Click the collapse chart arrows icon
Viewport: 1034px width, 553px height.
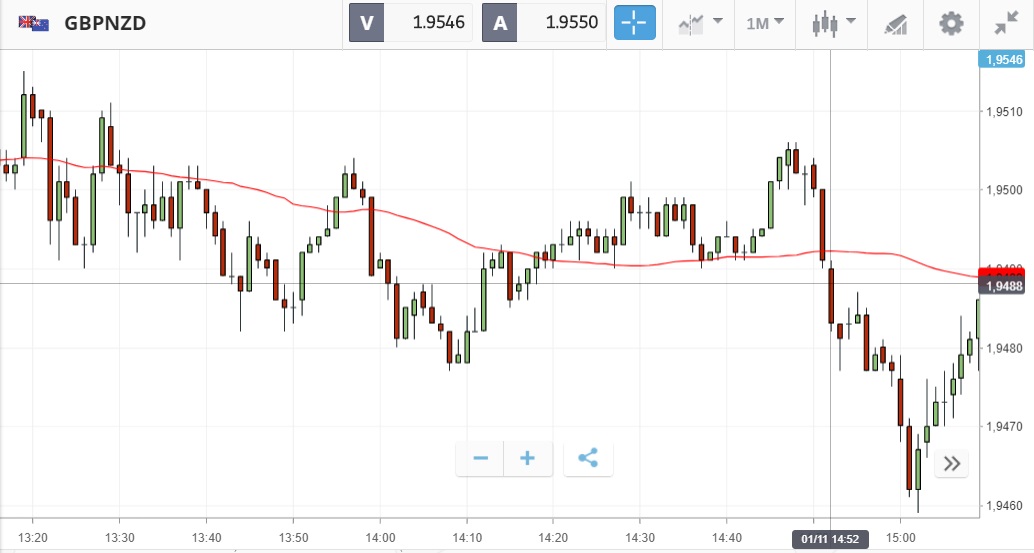(x=1005, y=23)
